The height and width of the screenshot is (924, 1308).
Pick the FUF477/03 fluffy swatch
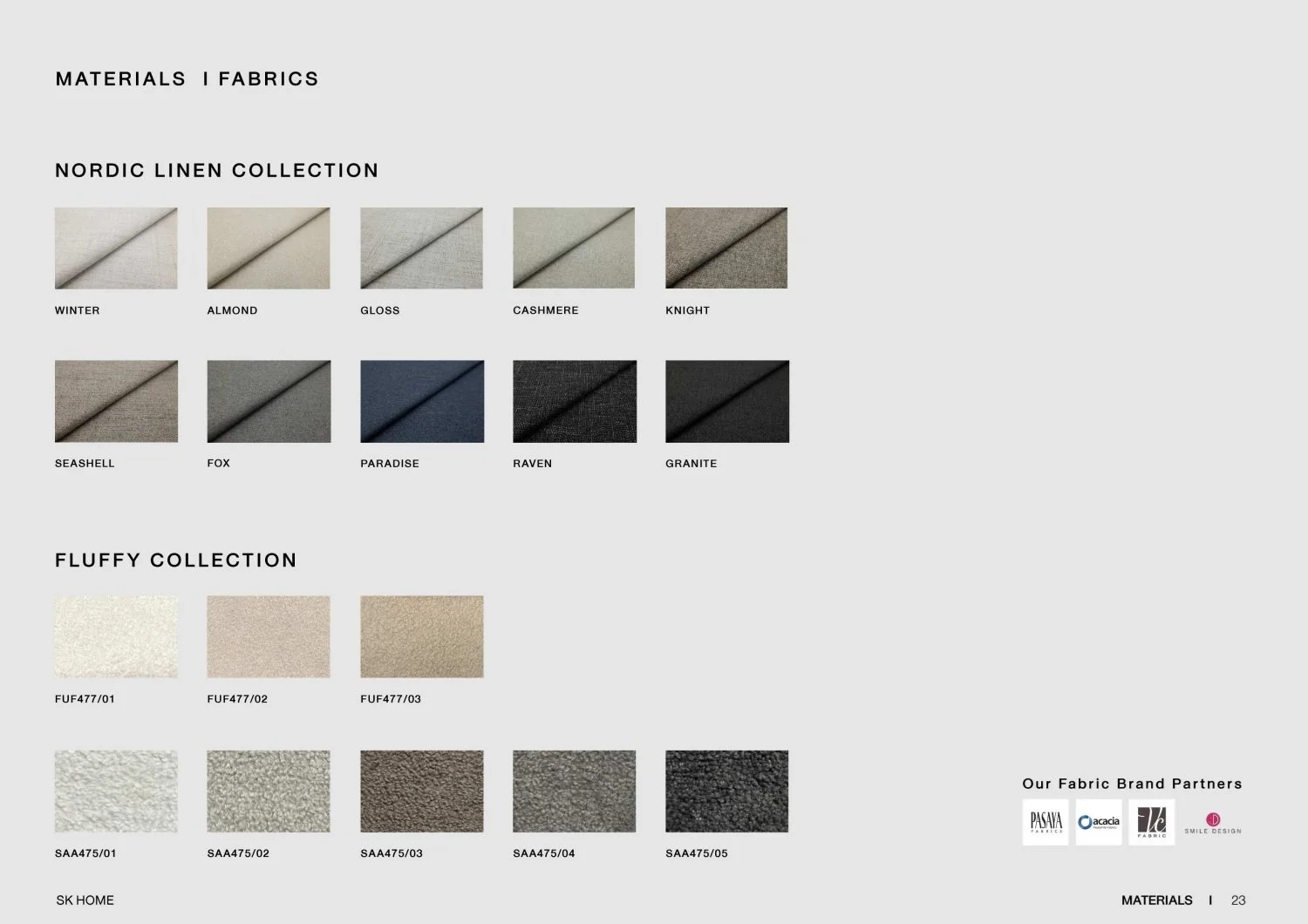pyautogui.click(x=422, y=637)
